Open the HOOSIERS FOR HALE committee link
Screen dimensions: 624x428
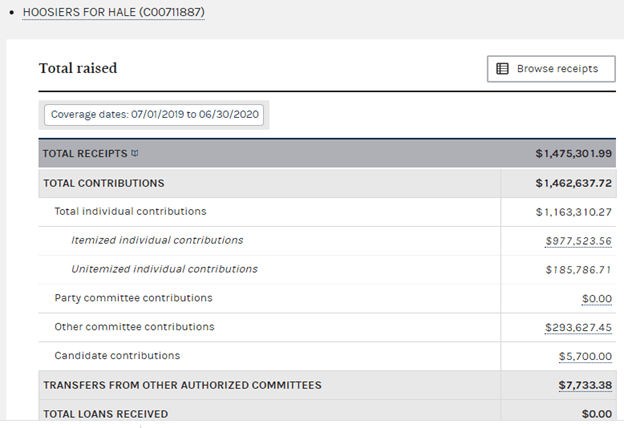112,14
